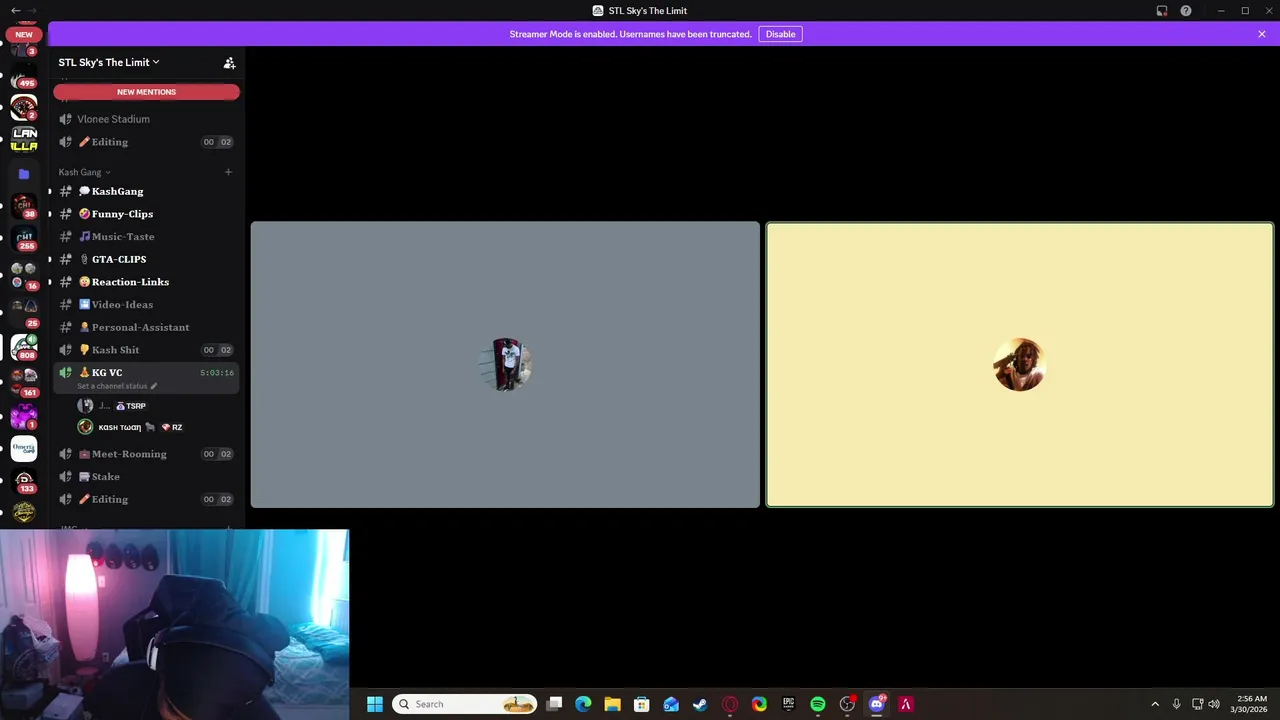The image size is (1280, 720).
Task: Go back using title bar arrow
Action: (x=14, y=10)
